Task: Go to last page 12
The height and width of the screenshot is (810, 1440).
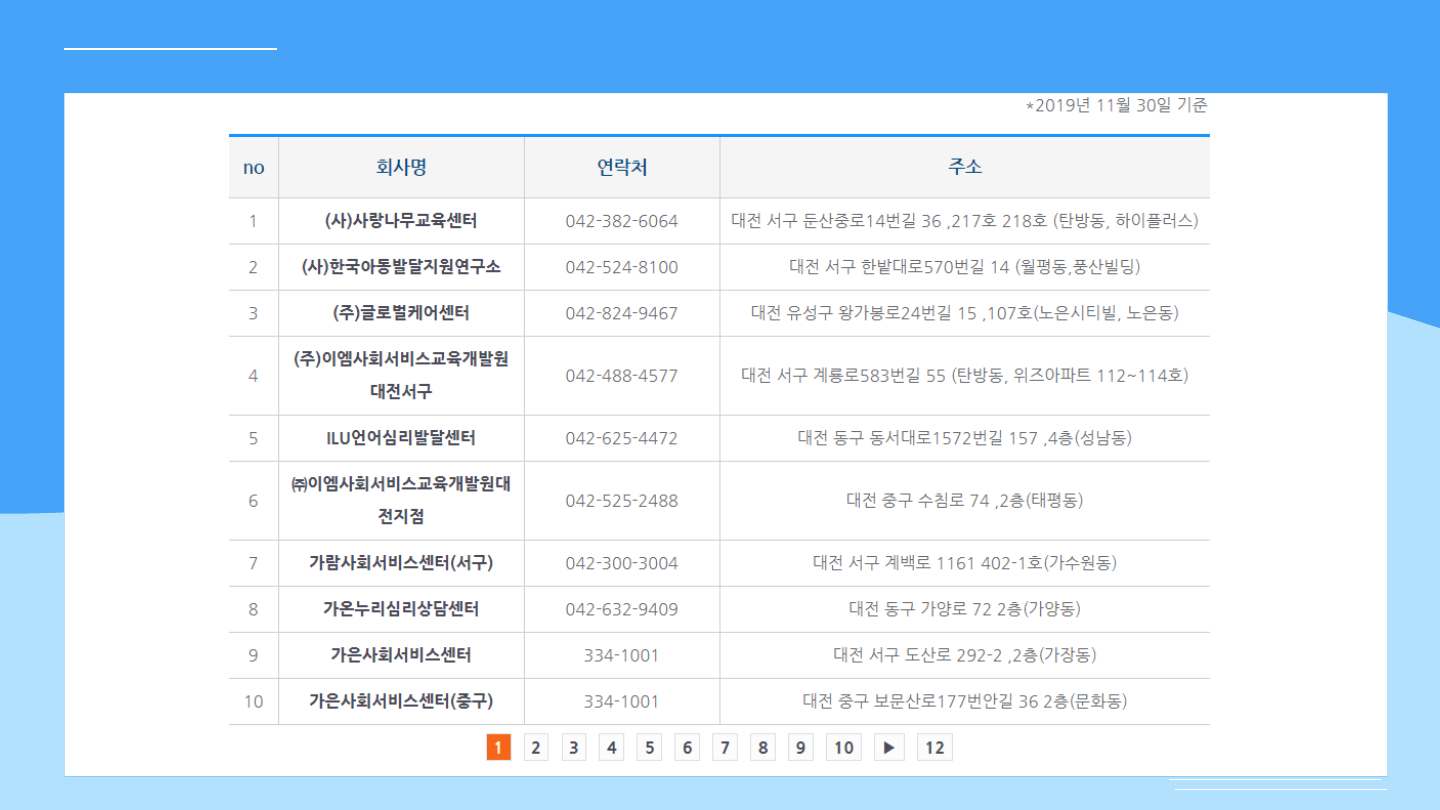Action: point(934,747)
